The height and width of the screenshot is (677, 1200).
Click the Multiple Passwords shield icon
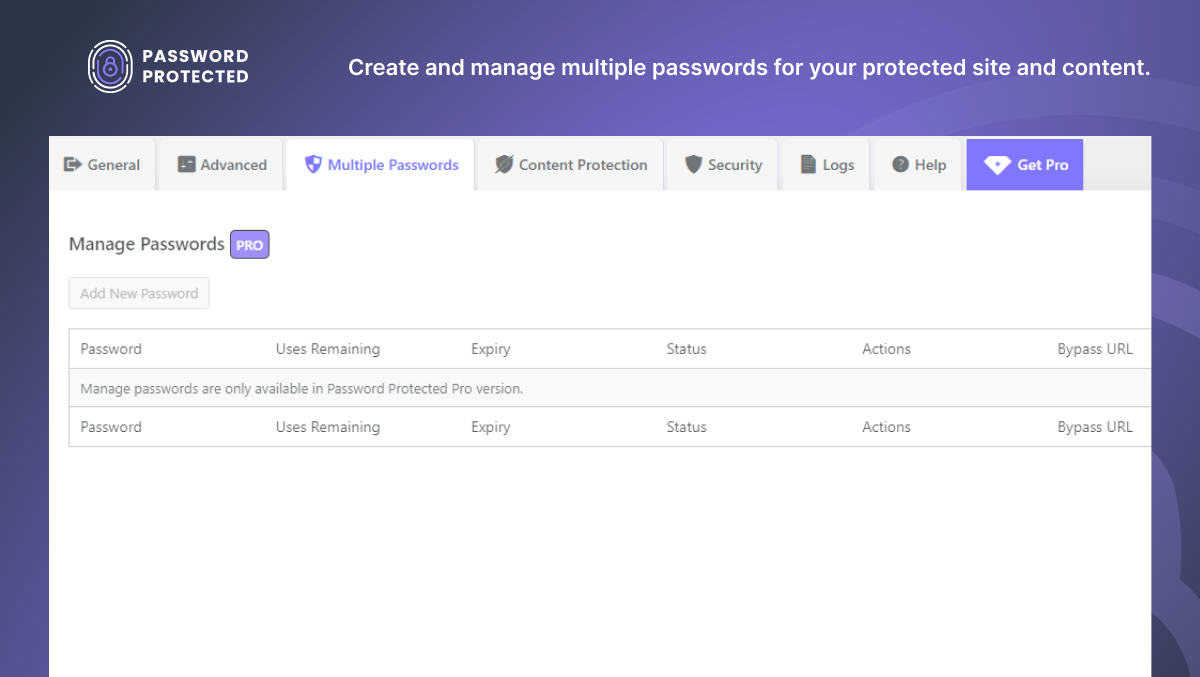pyautogui.click(x=313, y=165)
